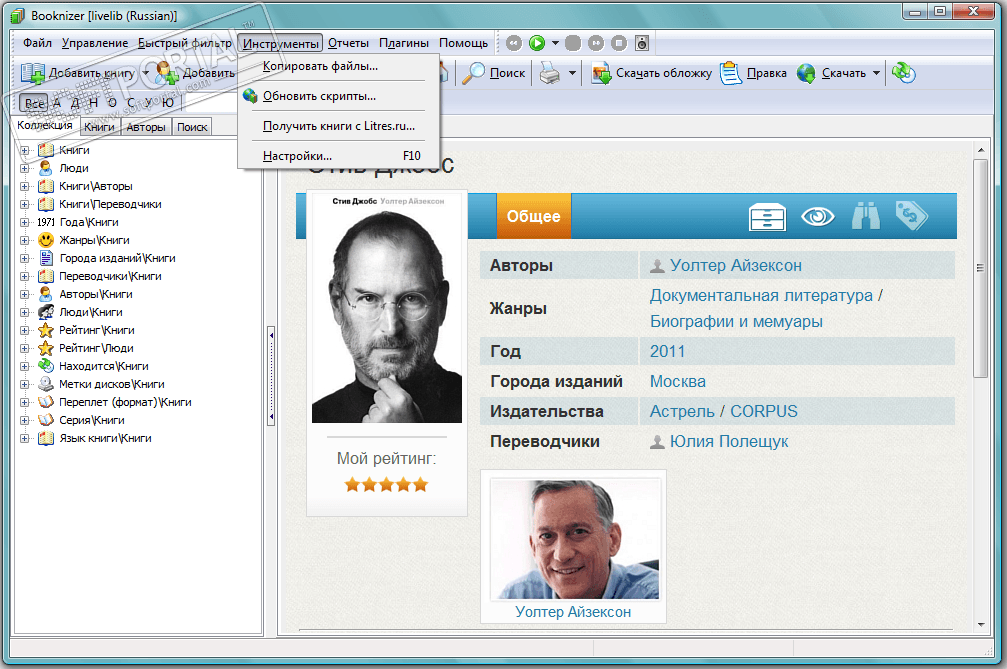Viewport: 1007px width, 669px height.
Task: Switch to the Авторы tab
Action: [146, 127]
